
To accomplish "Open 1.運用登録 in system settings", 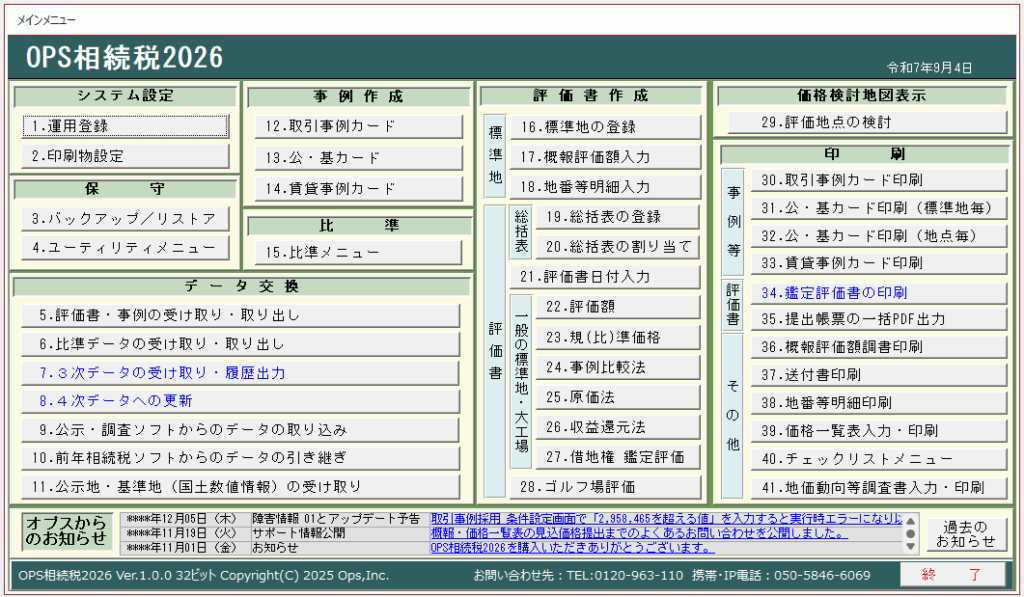I will [x=125, y=126].
